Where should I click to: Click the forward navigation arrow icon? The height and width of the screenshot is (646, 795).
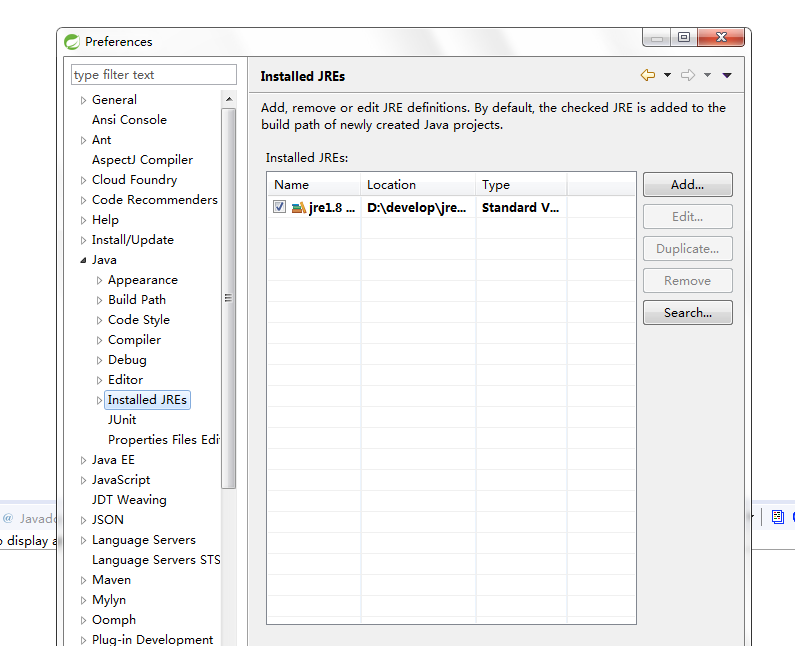688,75
